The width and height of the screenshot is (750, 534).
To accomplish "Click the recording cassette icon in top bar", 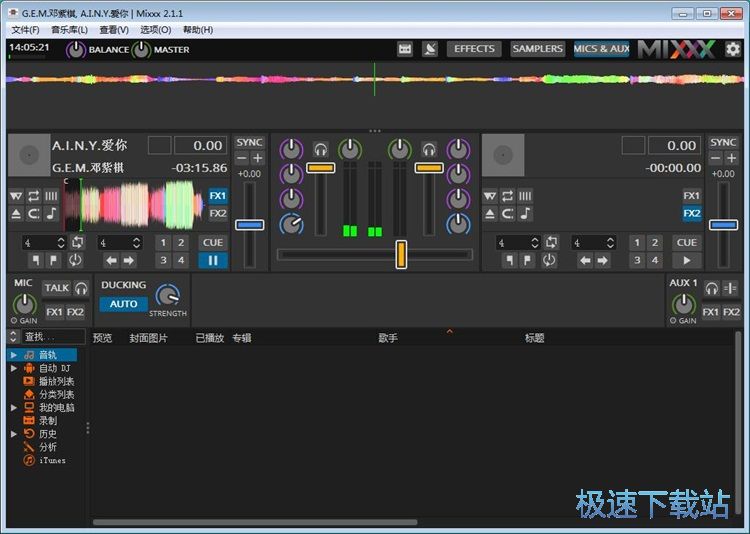I will tap(405, 49).
